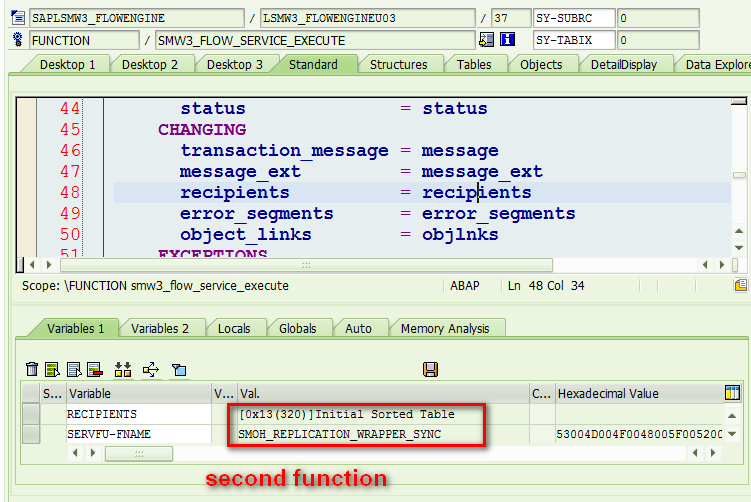The height and width of the screenshot is (502, 751).
Task: Click the ABAP language indicator in status line
Action: click(465, 286)
